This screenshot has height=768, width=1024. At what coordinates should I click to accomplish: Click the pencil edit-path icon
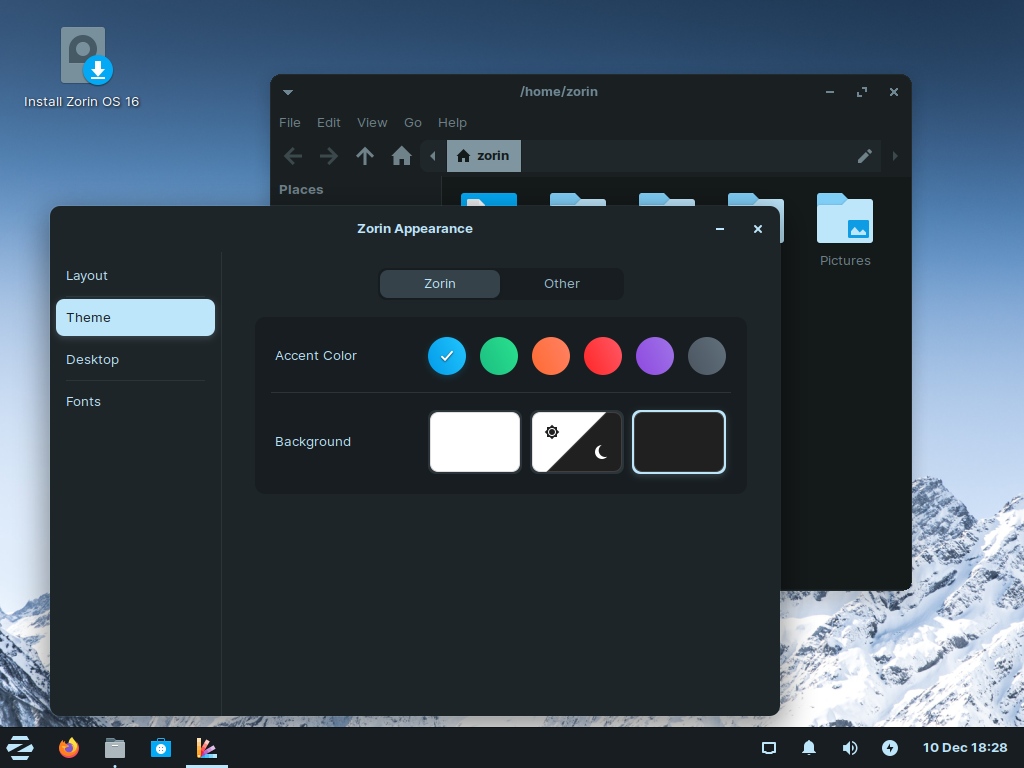pyautogui.click(x=865, y=156)
